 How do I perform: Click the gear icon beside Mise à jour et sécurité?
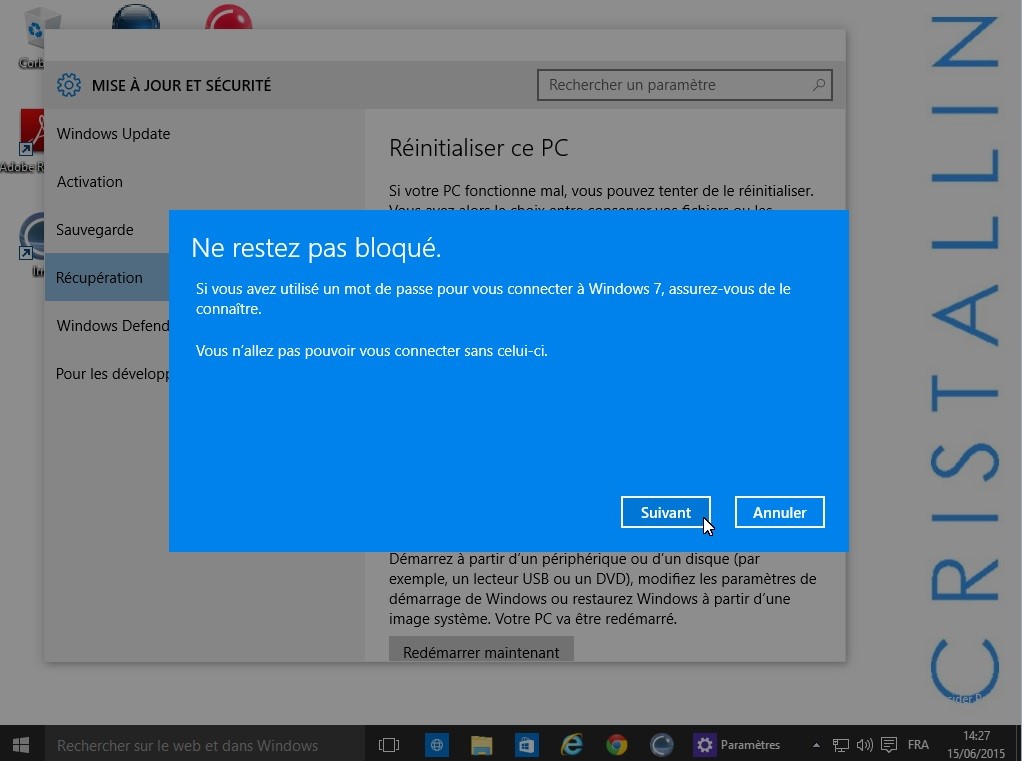click(68, 85)
